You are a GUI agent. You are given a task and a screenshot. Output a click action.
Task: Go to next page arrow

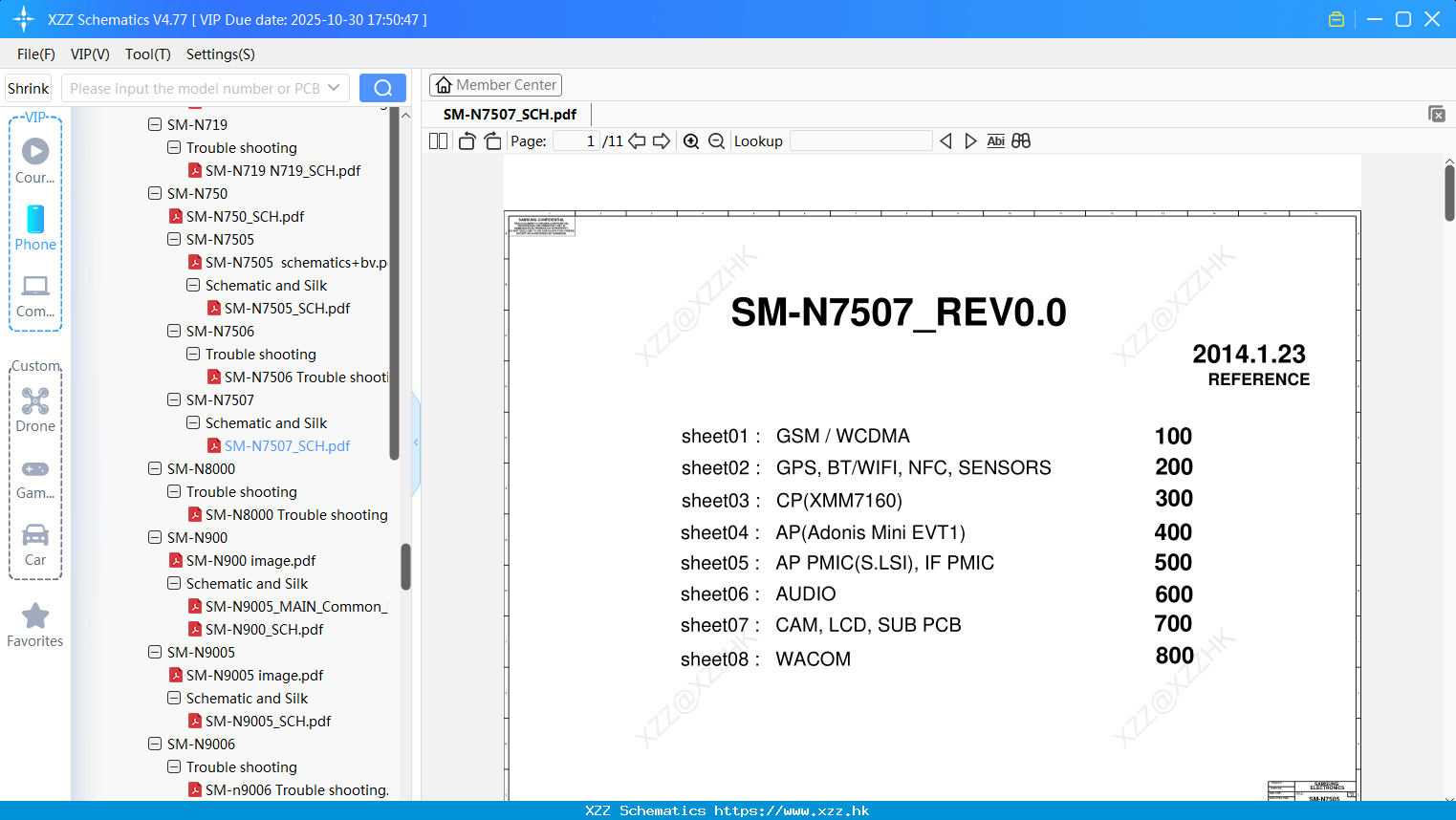coord(662,140)
